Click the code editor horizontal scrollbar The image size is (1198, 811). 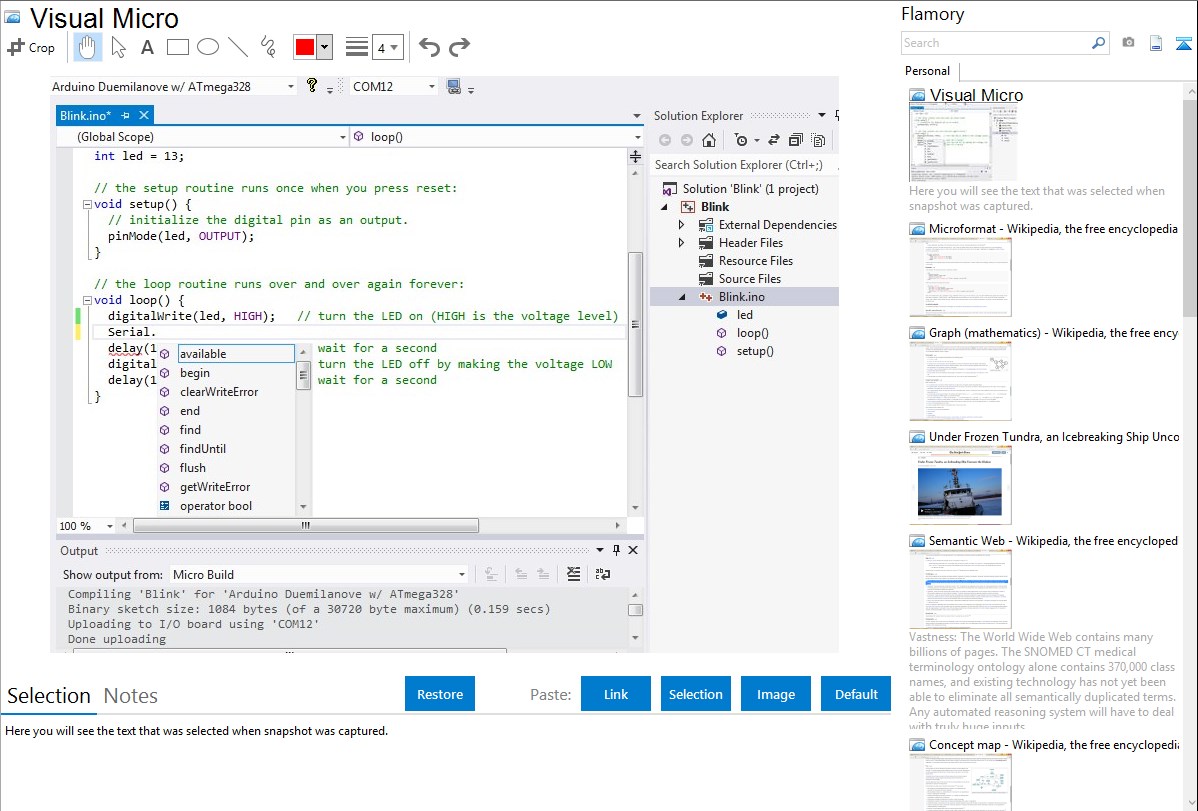point(306,526)
